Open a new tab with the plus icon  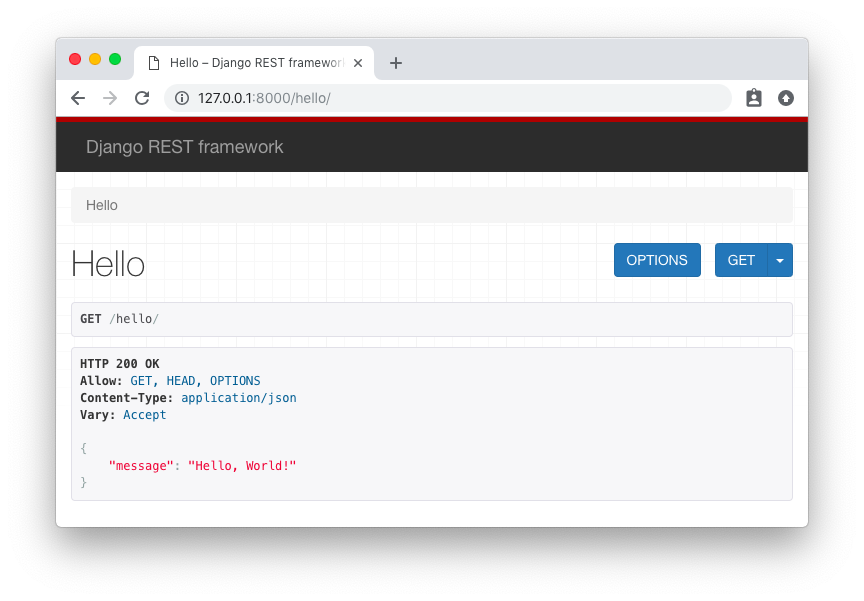click(x=396, y=63)
